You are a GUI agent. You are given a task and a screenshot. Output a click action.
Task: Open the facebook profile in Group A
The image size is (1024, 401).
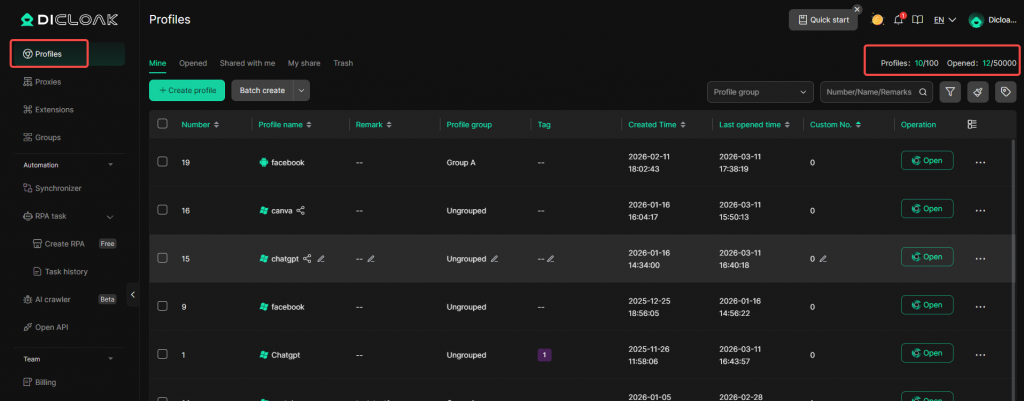[926, 161]
